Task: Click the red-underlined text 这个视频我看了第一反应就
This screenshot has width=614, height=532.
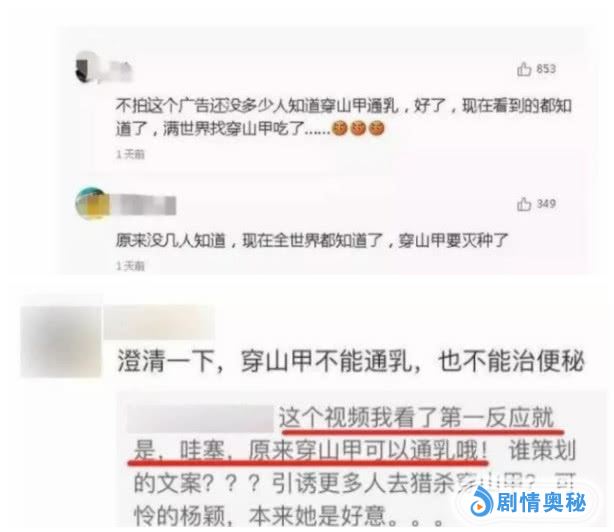Action: point(417,418)
